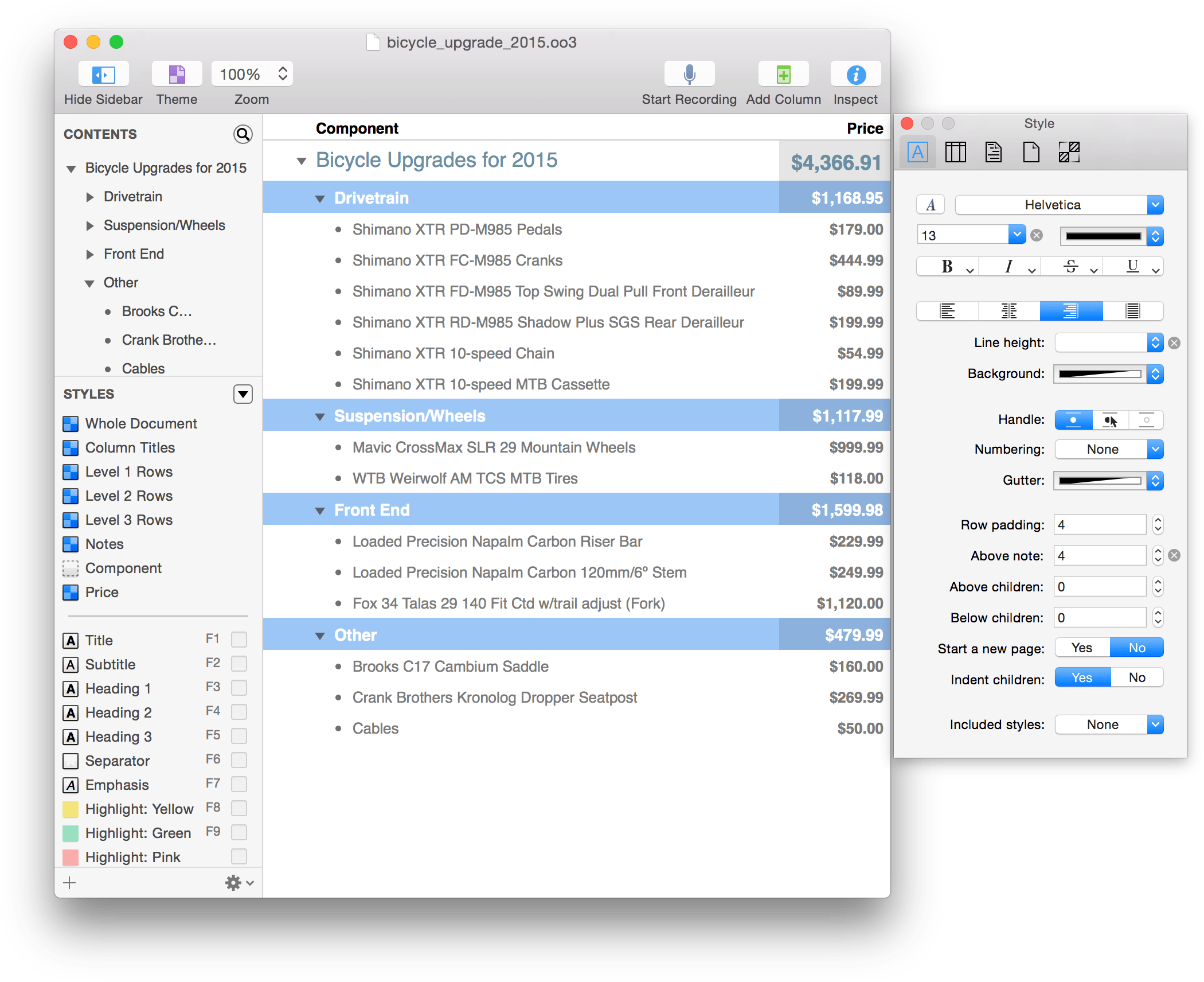Toggle indent children Yes button
The height and width of the screenshot is (982, 1204).
point(1082,680)
